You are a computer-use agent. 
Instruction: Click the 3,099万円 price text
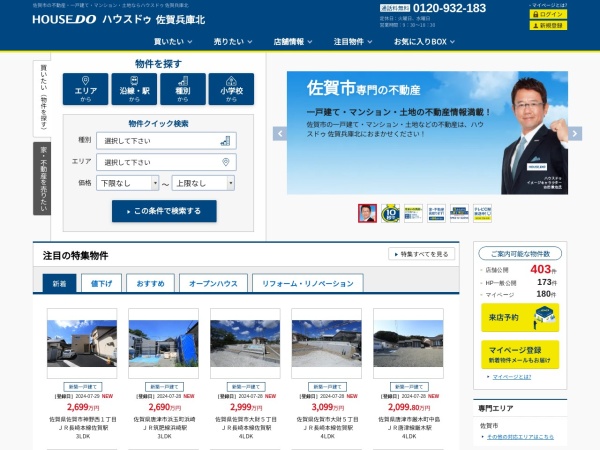(x=328, y=407)
